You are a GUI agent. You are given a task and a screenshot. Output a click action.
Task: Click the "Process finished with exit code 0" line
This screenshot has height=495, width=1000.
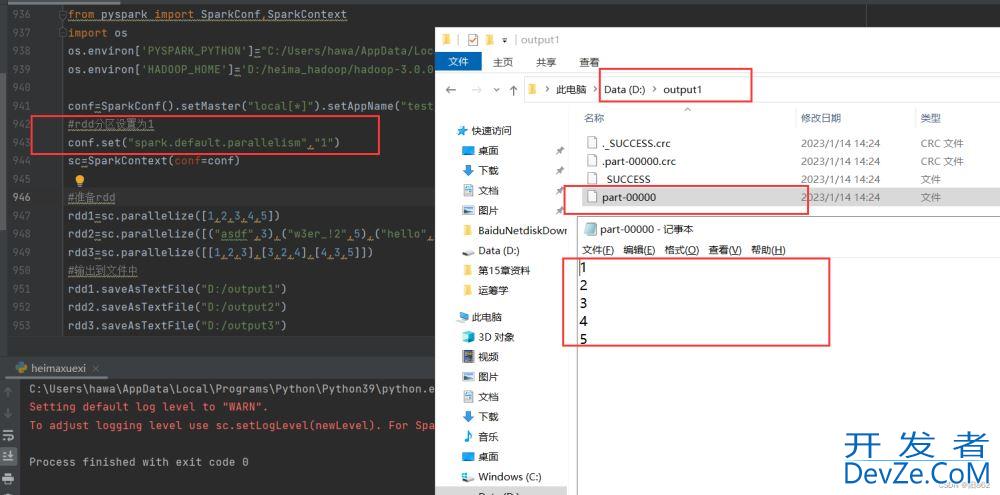point(138,462)
